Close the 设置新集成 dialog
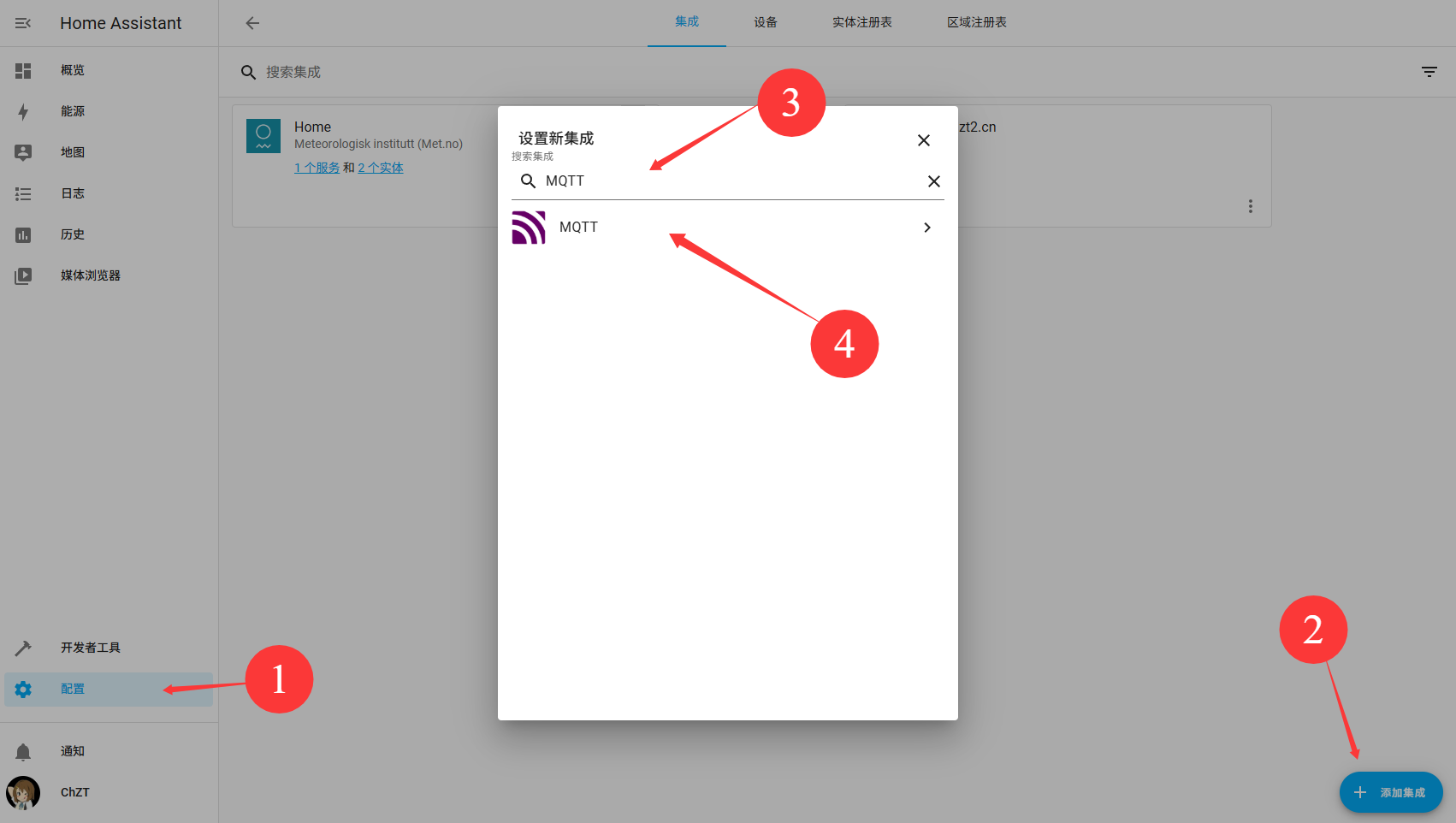Viewport: 1456px width, 823px height. (923, 140)
